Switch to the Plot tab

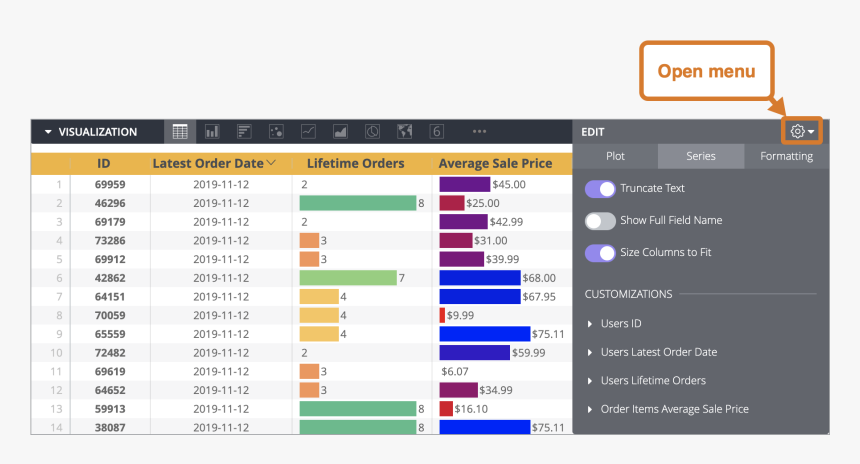point(615,156)
